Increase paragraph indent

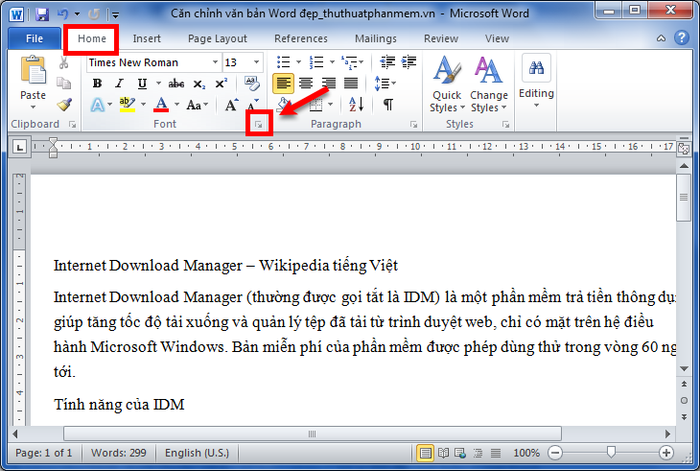click(409, 62)
